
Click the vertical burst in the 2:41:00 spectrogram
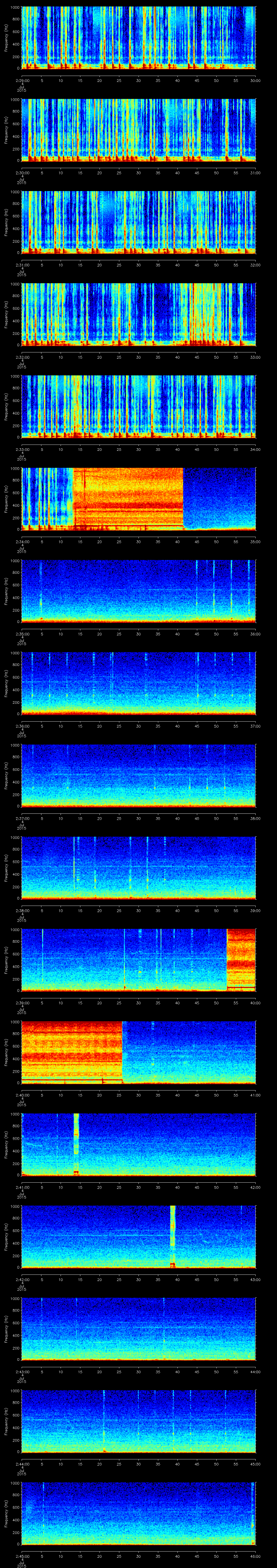[76, 1144]
